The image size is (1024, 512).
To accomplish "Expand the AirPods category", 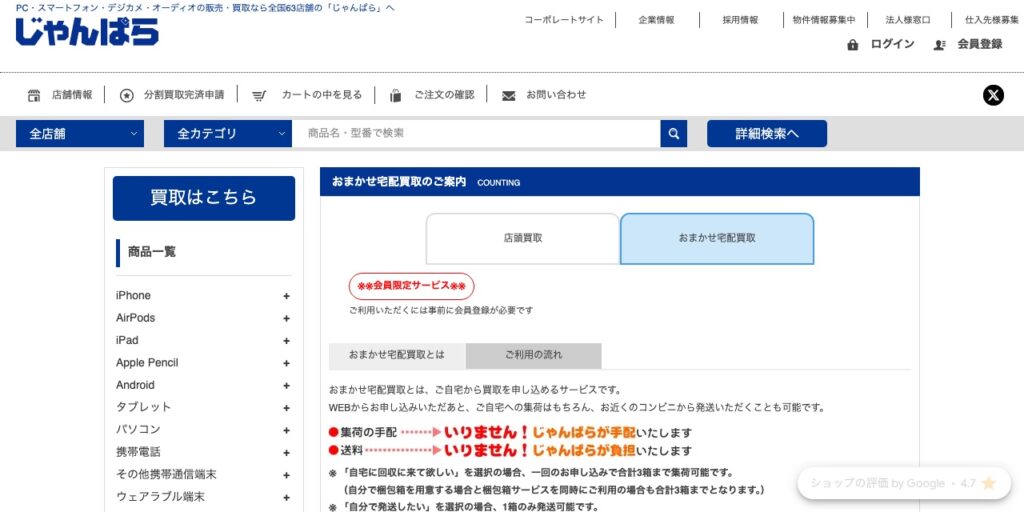I will 286,318.
